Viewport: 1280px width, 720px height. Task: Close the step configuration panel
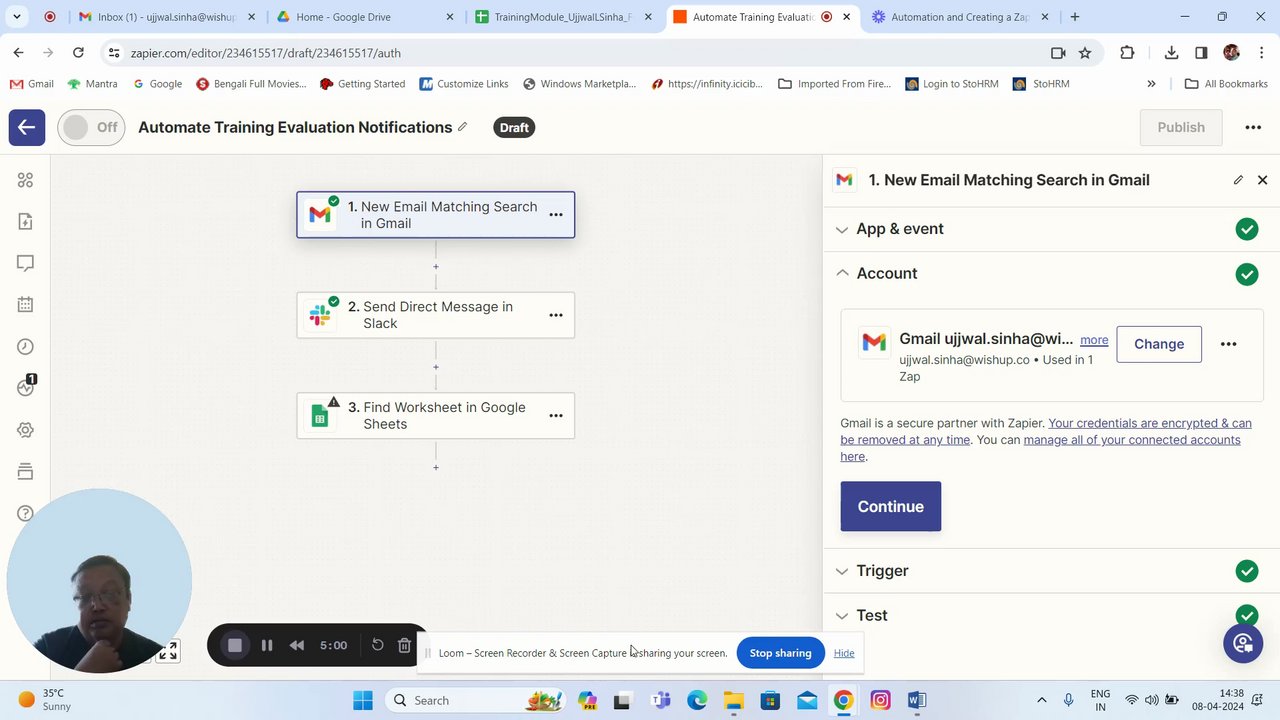pos(1262,180)
